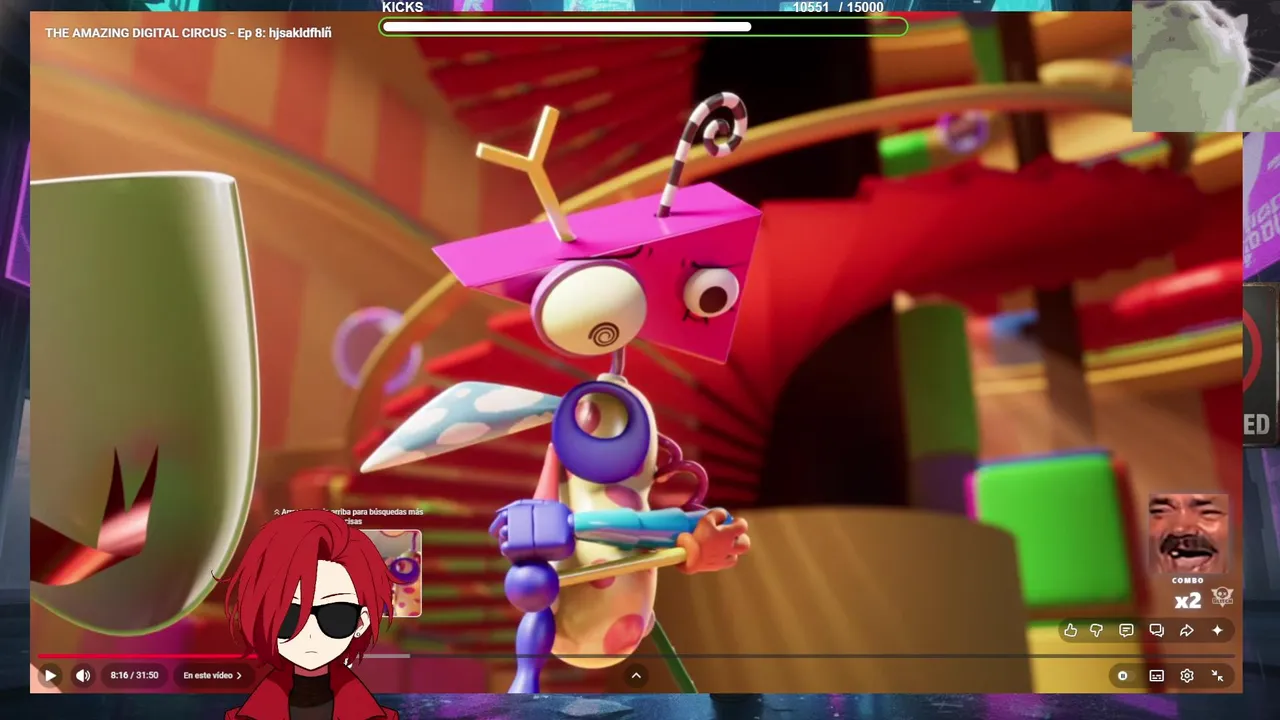Open the comments panel icon
The width and height of the screenshot is (1280, 720).
pyautogui.click(x=1126, y=630)
